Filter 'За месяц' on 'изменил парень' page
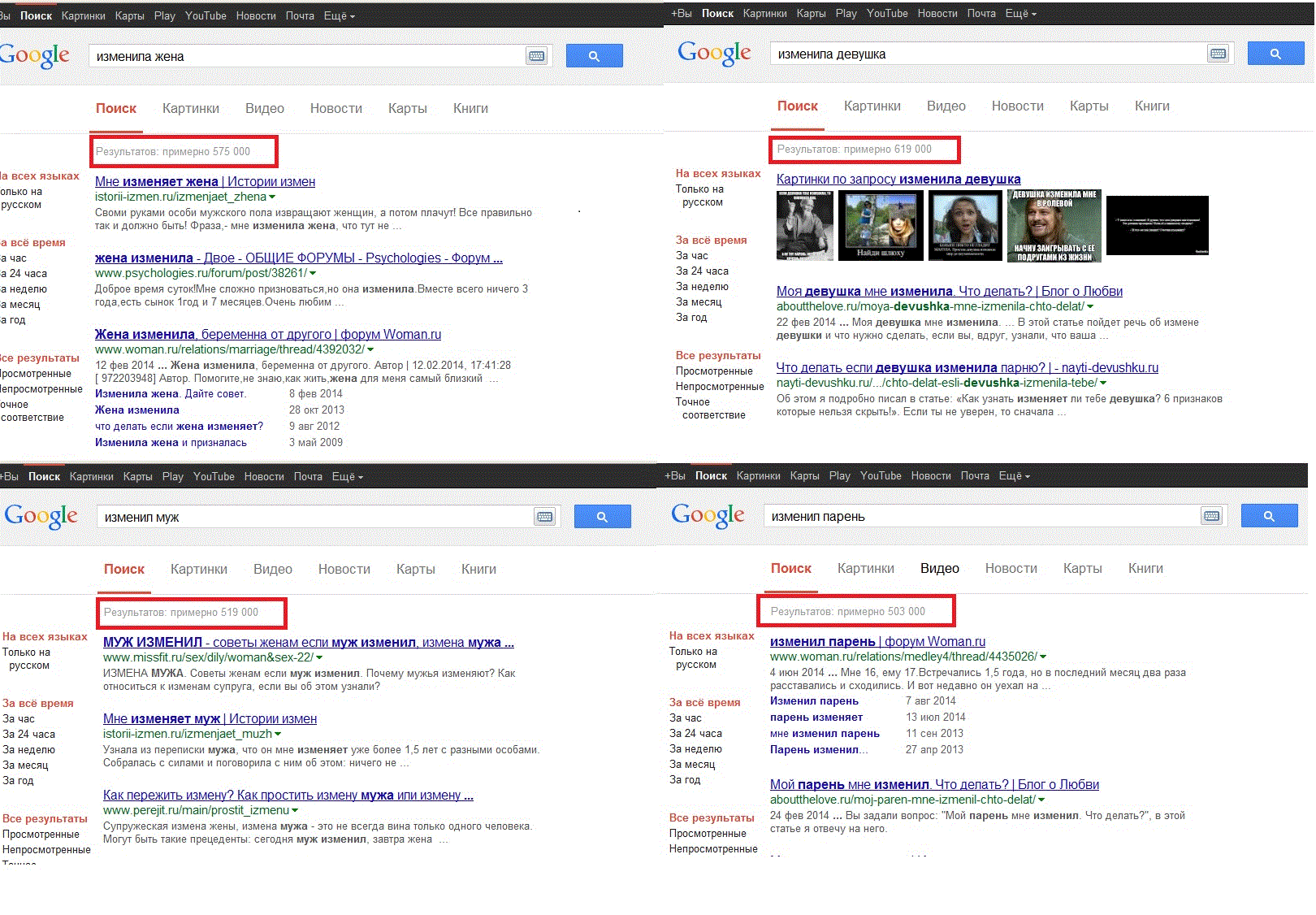This screenshot has width=1316, height=915. point(692,764)
